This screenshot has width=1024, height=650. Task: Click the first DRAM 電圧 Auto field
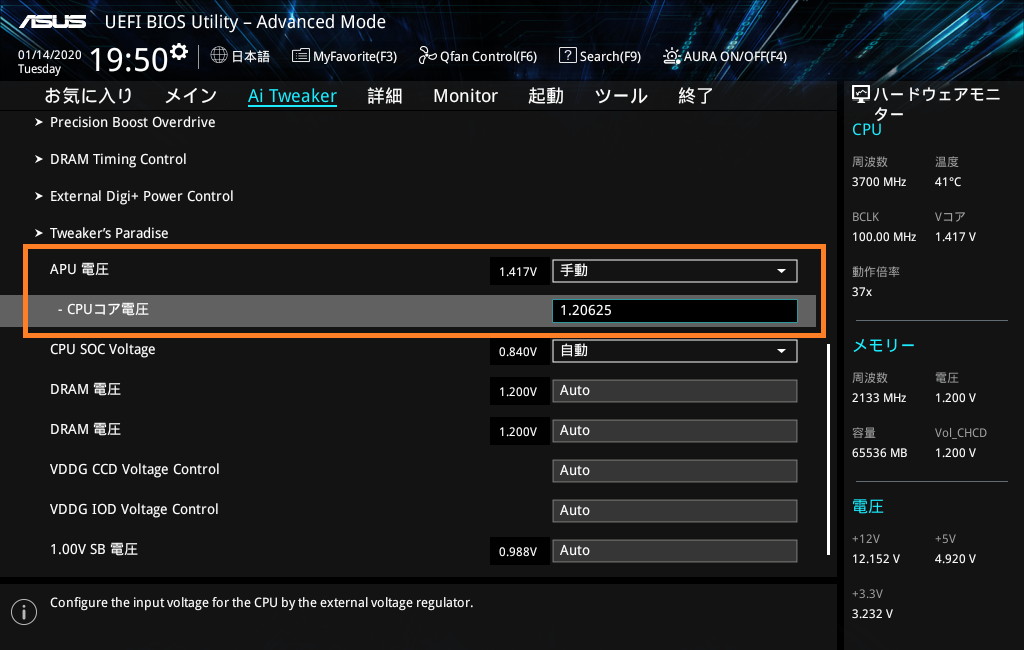coord(675,391)
